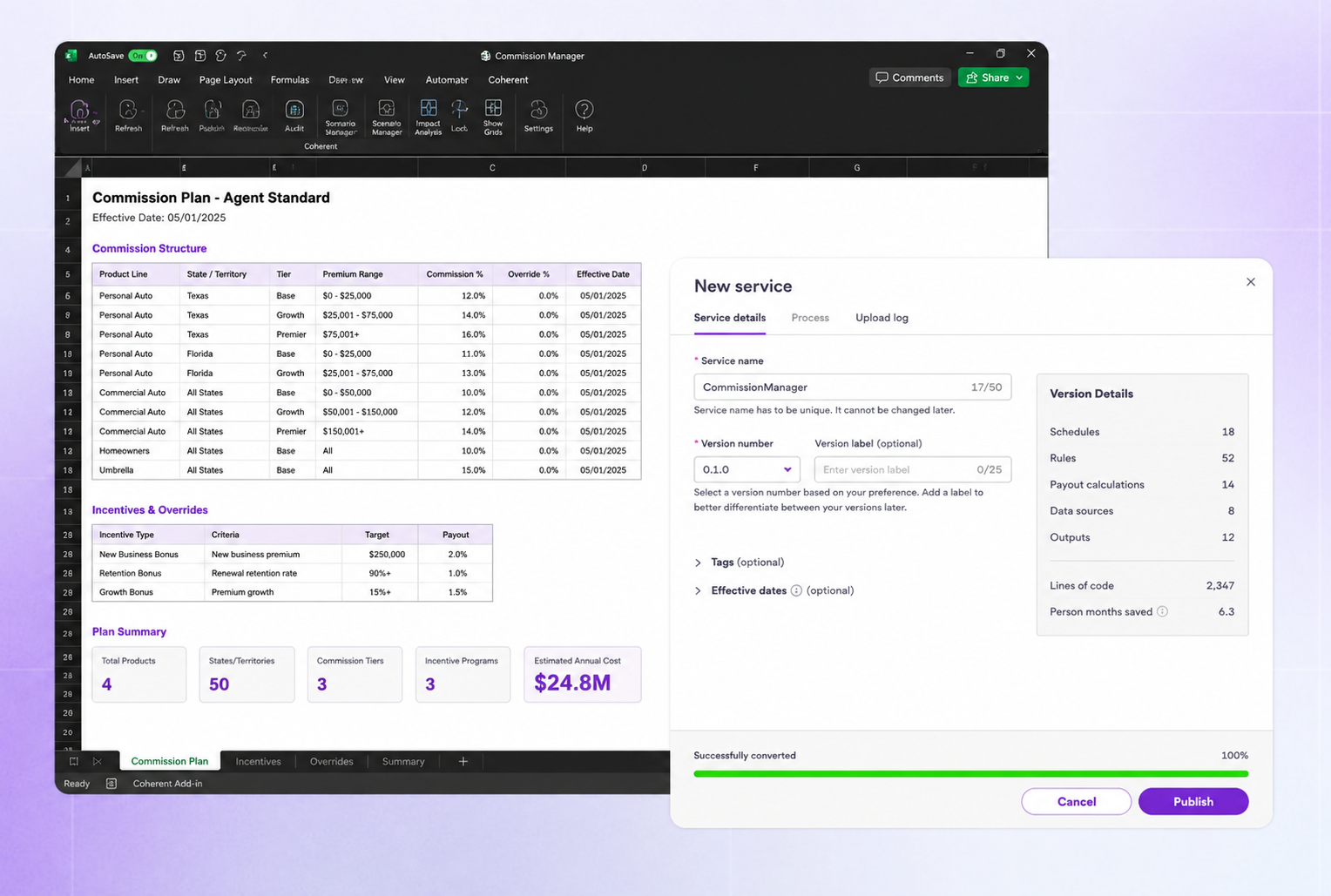Click the Version label input field
The width and height of the screenshot is (1331, 896).
point(912,469)
